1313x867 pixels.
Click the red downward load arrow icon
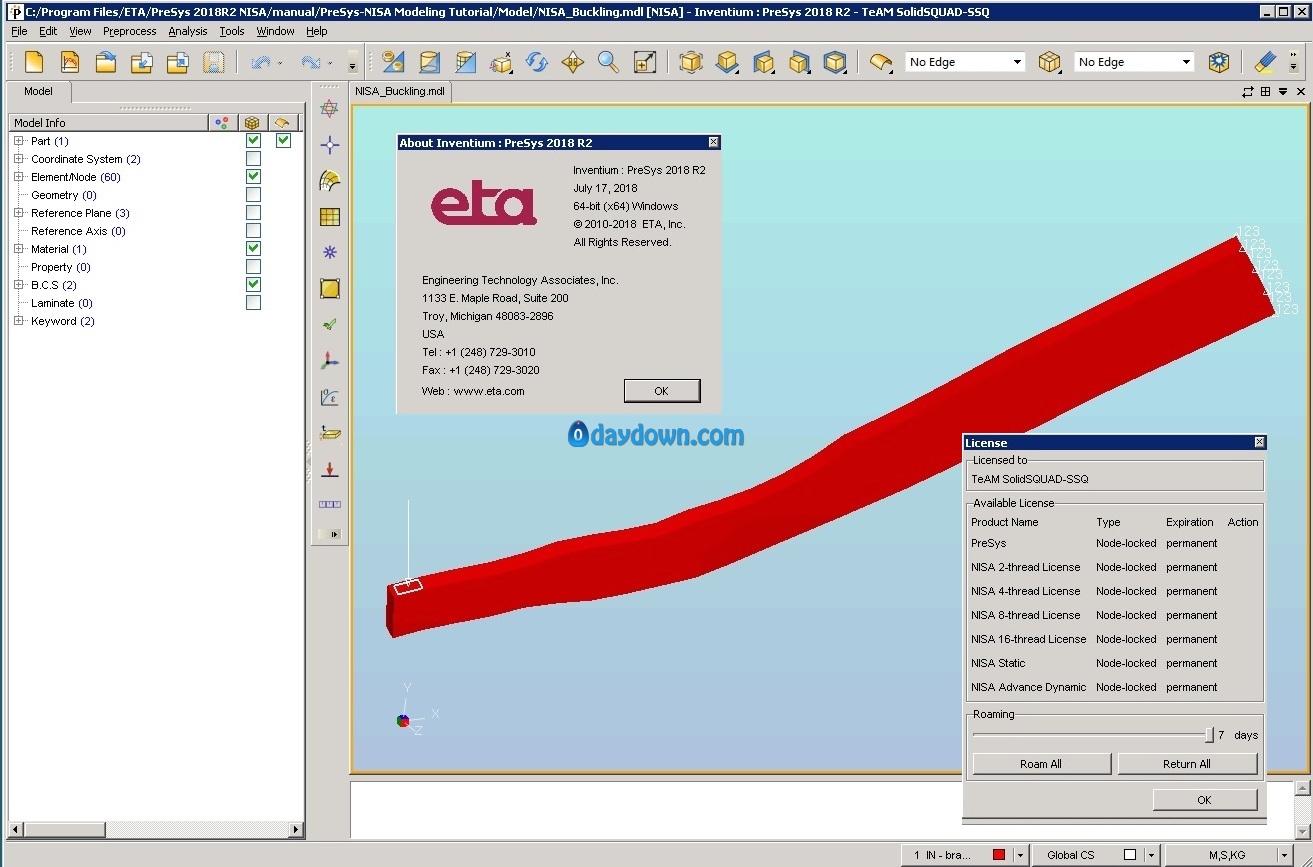click(x=330, y=469)
